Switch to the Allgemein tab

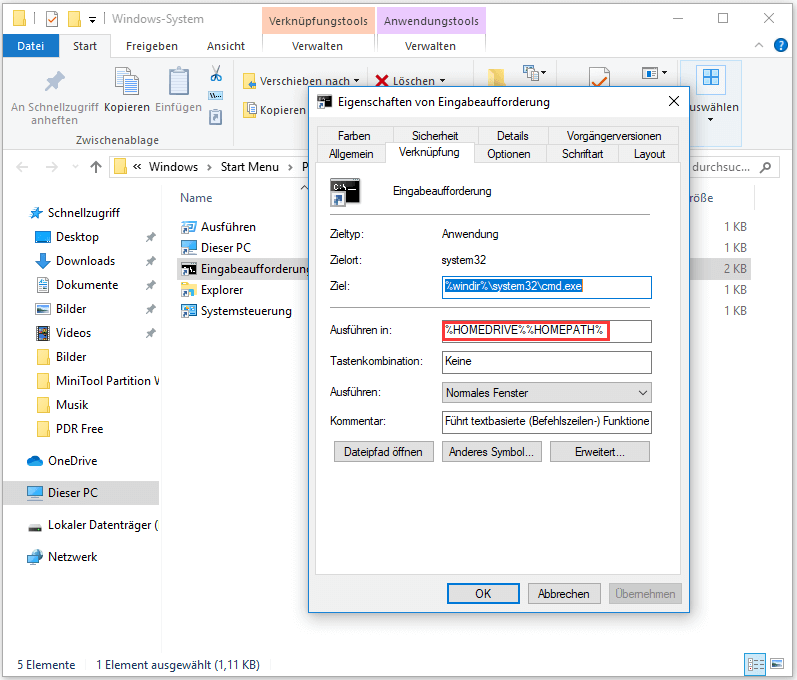click(351, 154)
